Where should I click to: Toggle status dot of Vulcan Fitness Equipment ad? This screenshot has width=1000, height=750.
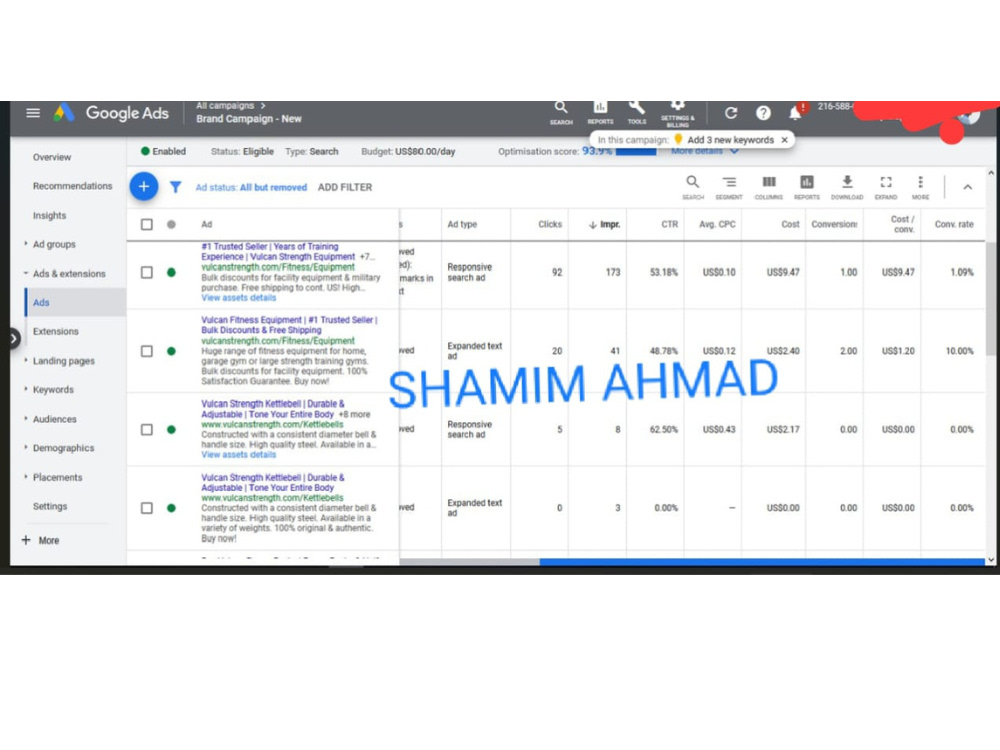point(171,351)
